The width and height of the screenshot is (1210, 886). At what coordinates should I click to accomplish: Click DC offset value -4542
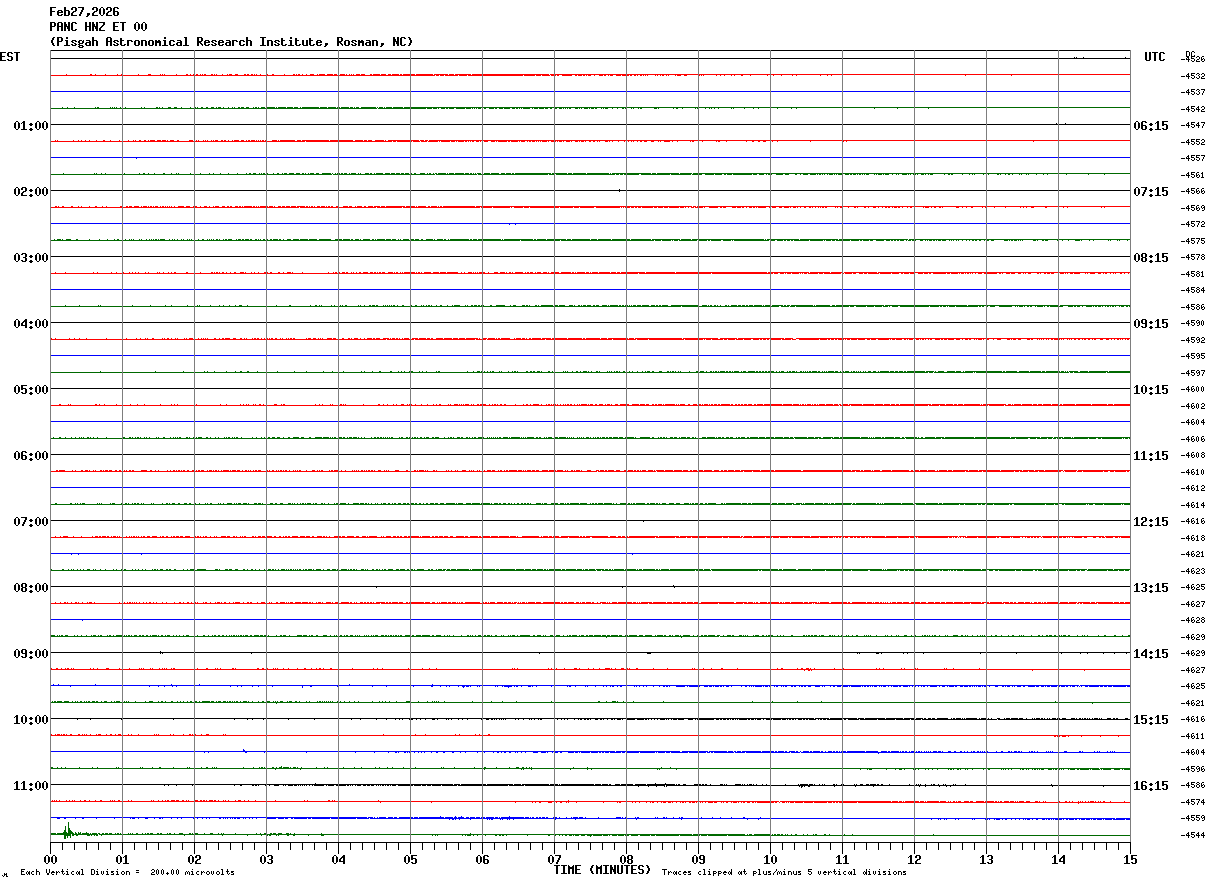(x=1193, y=109)
